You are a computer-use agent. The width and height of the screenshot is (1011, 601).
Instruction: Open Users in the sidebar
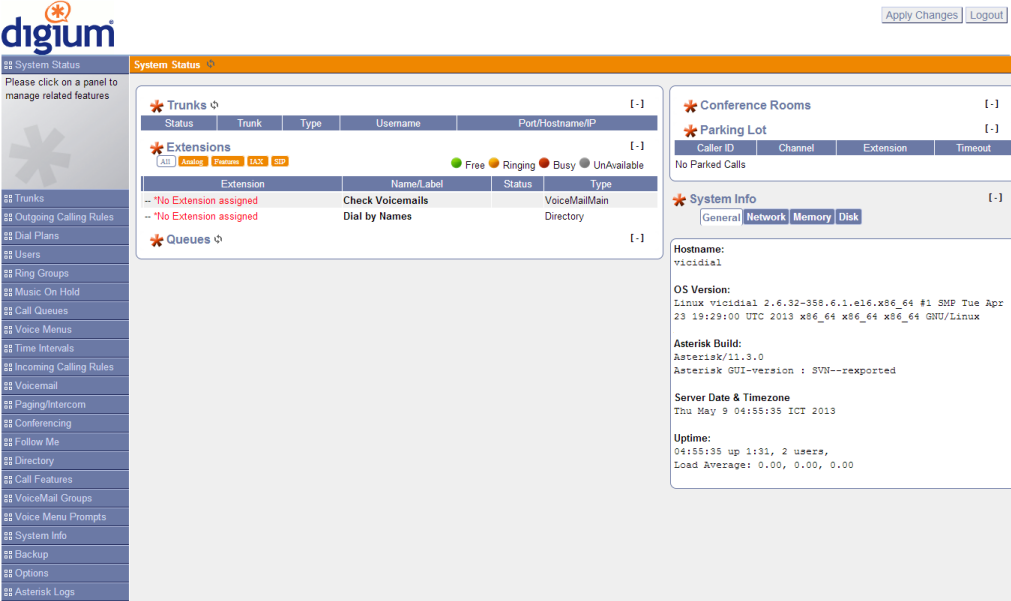(65, 254)
